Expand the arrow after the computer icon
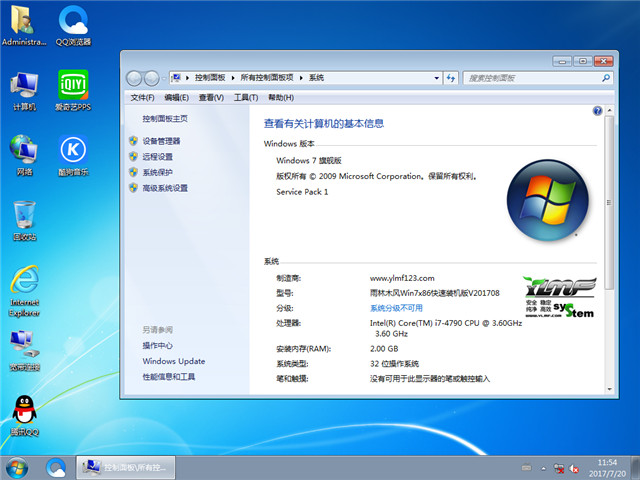Image resolution: width=640 pixels, height=480 pixels. 187,78
